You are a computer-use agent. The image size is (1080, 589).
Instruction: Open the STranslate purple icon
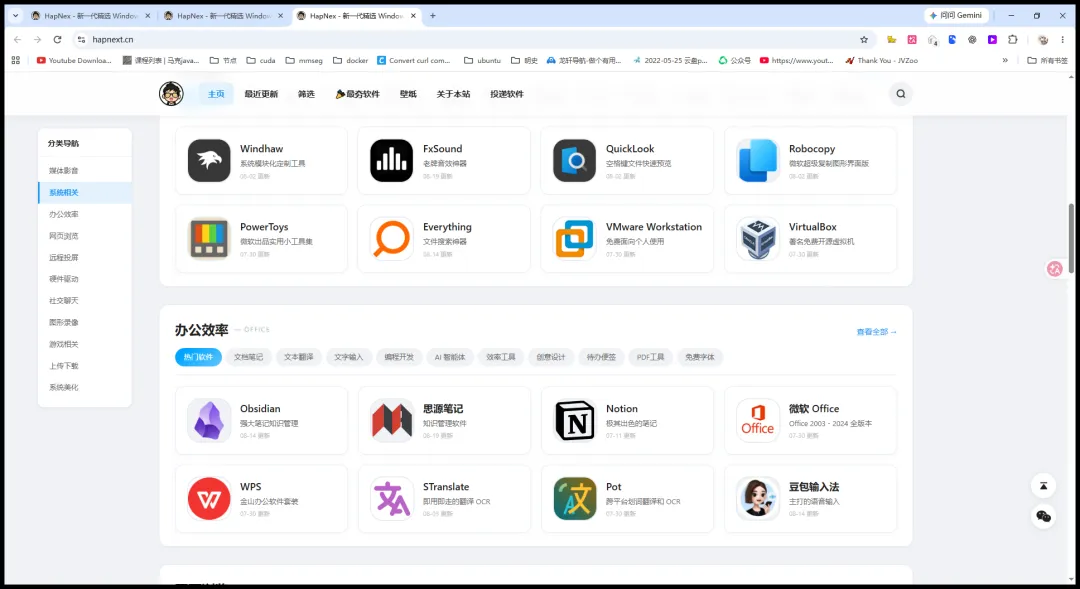(391, 498)
